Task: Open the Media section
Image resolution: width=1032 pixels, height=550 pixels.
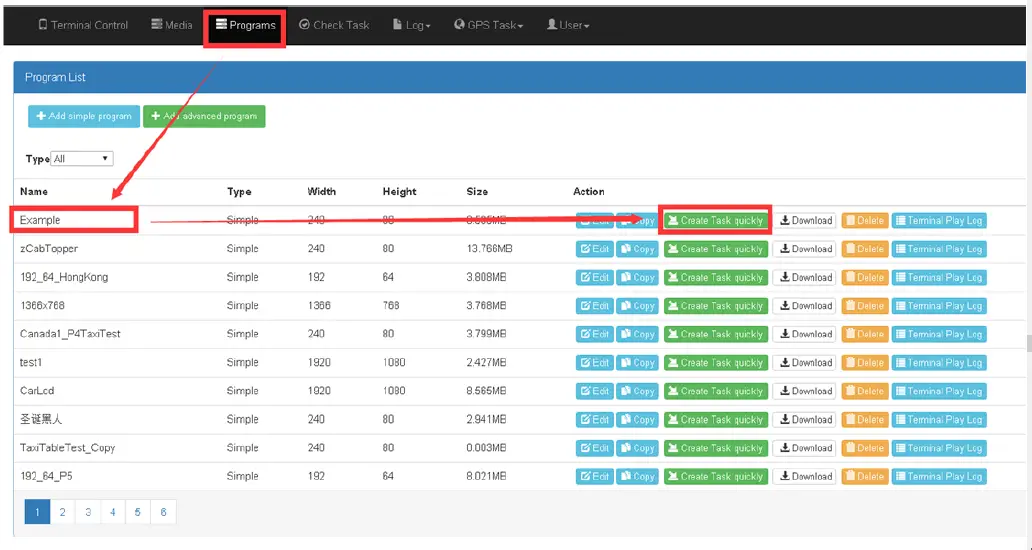Action: (x=172, y=25)
